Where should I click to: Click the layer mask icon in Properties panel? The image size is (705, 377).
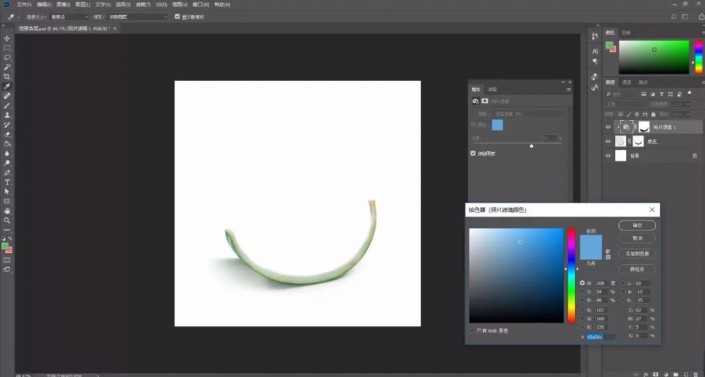click(485, 101)
